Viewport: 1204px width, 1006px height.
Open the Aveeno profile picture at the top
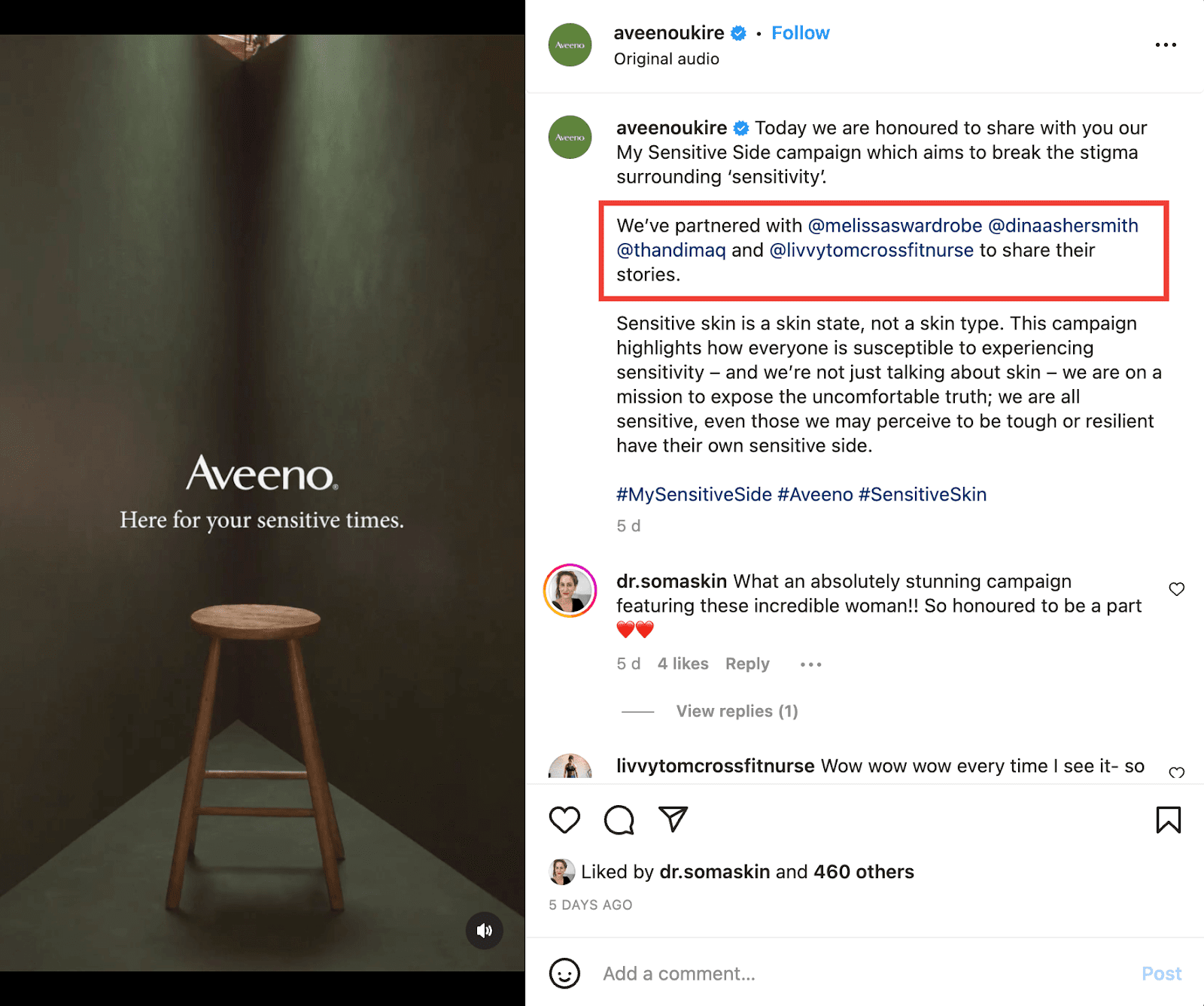[570, 45]
